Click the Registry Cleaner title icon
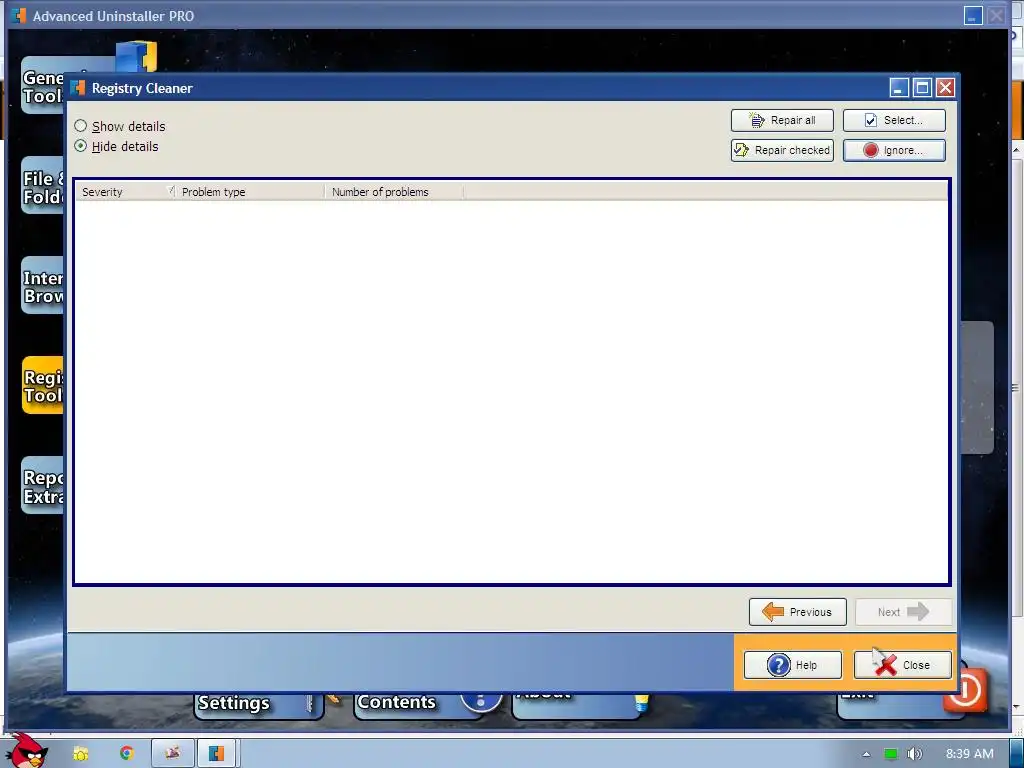Viewport: 1024px width, 768px height. pyautogui.click(x=78, y=88)
